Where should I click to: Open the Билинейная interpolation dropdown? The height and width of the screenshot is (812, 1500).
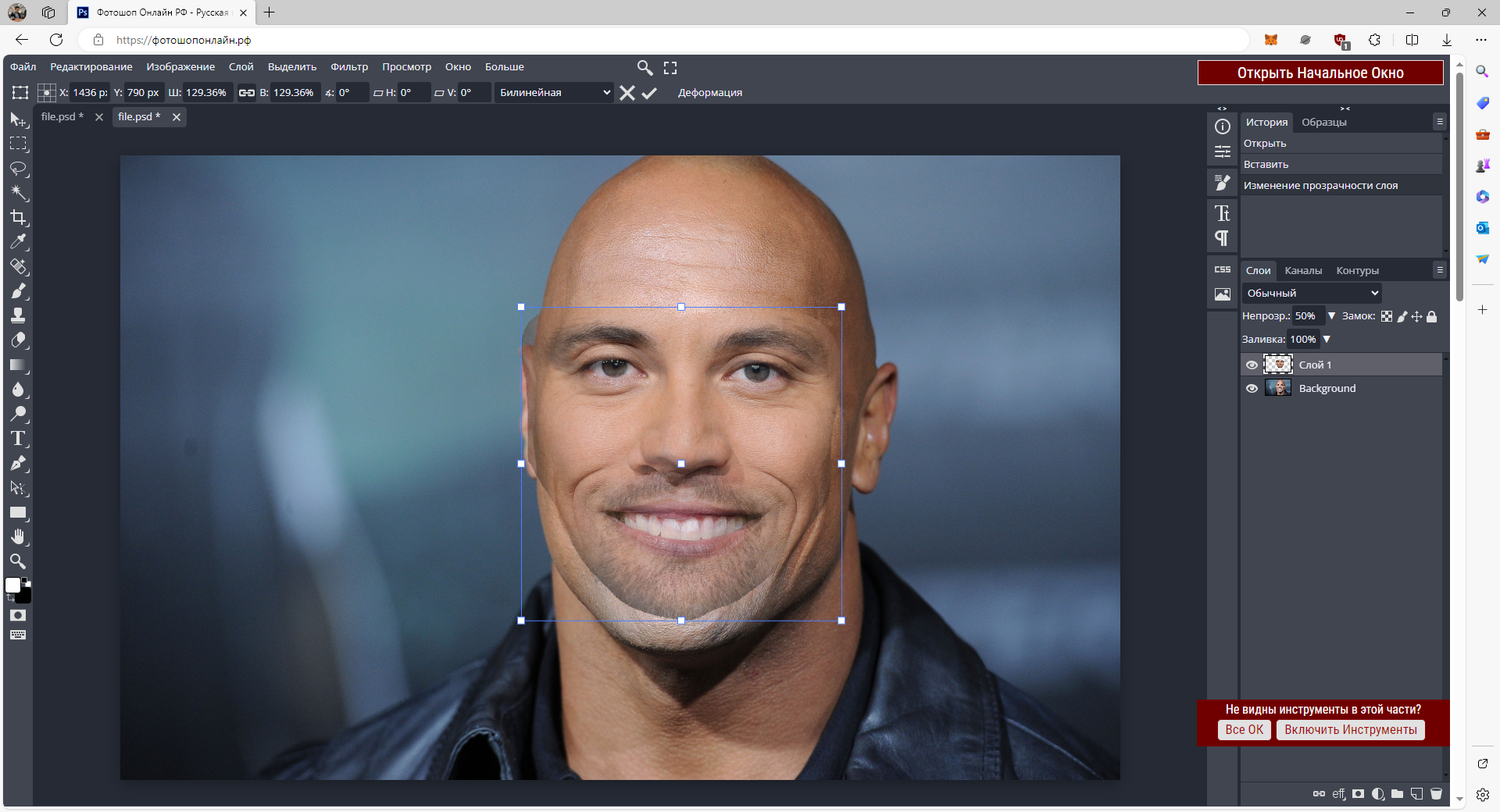554,93
